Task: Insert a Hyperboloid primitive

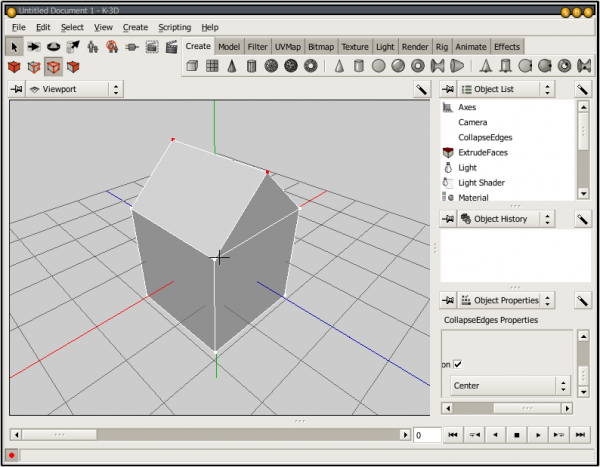Action: click(x=437, y=66)
